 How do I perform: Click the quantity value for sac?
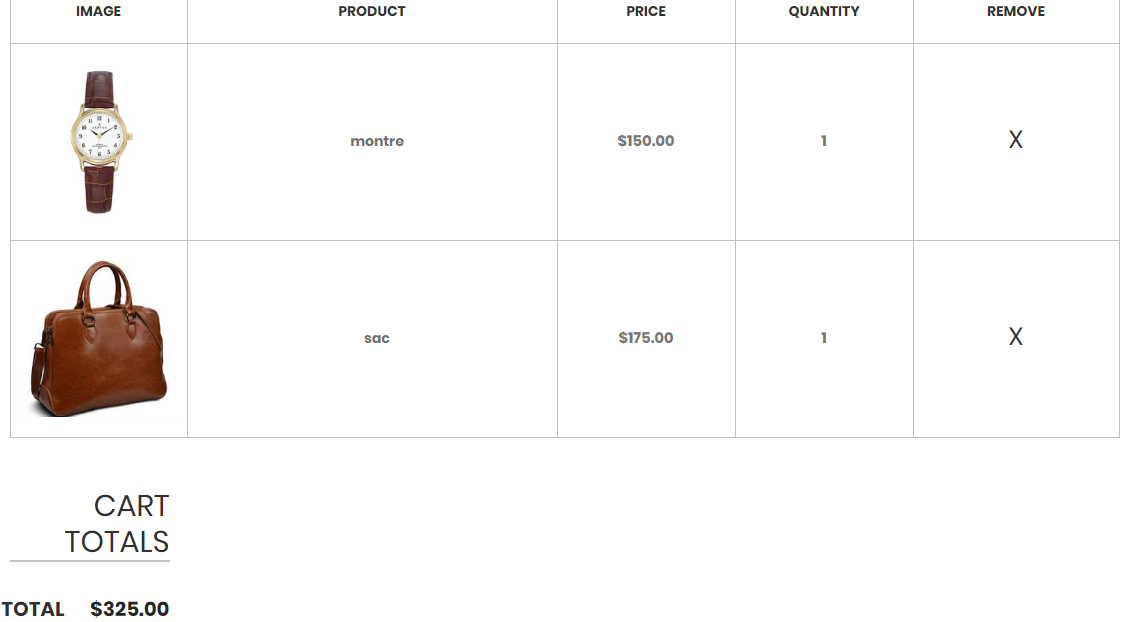point(824,338)
